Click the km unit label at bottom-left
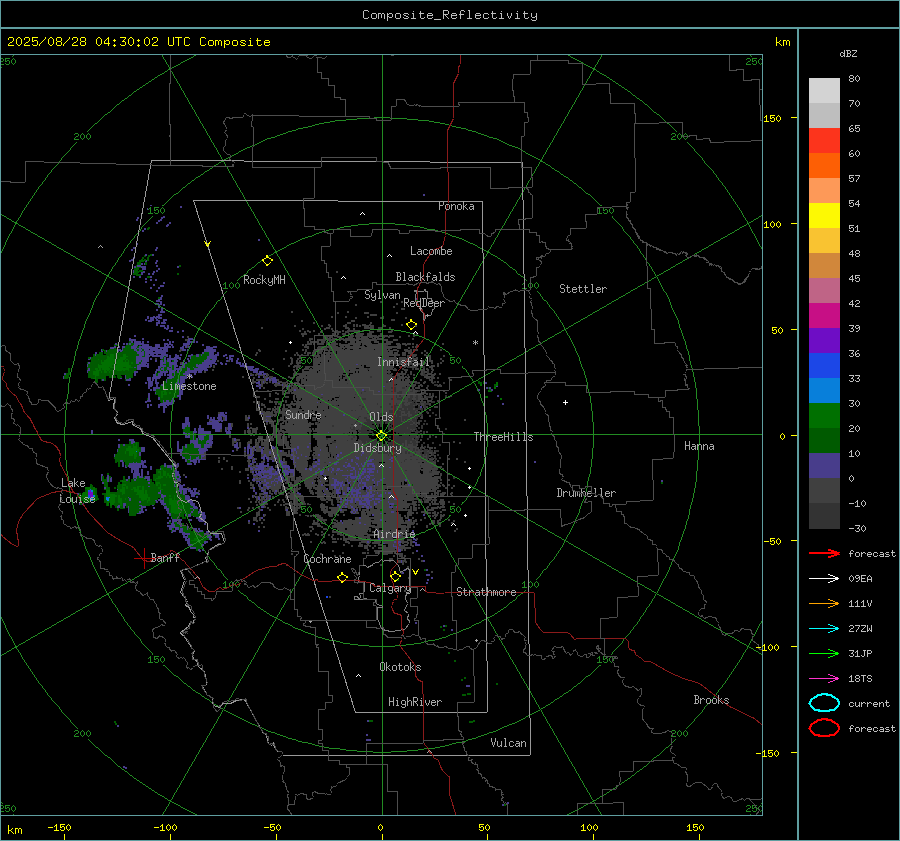The height and width of the screenshot is (841, 900). point(14,830)
